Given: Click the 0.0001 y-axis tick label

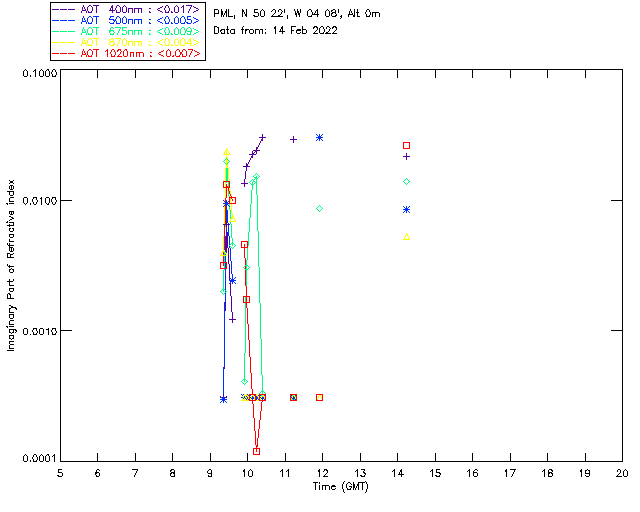Looking at the screenshot, I should point(40,459).
